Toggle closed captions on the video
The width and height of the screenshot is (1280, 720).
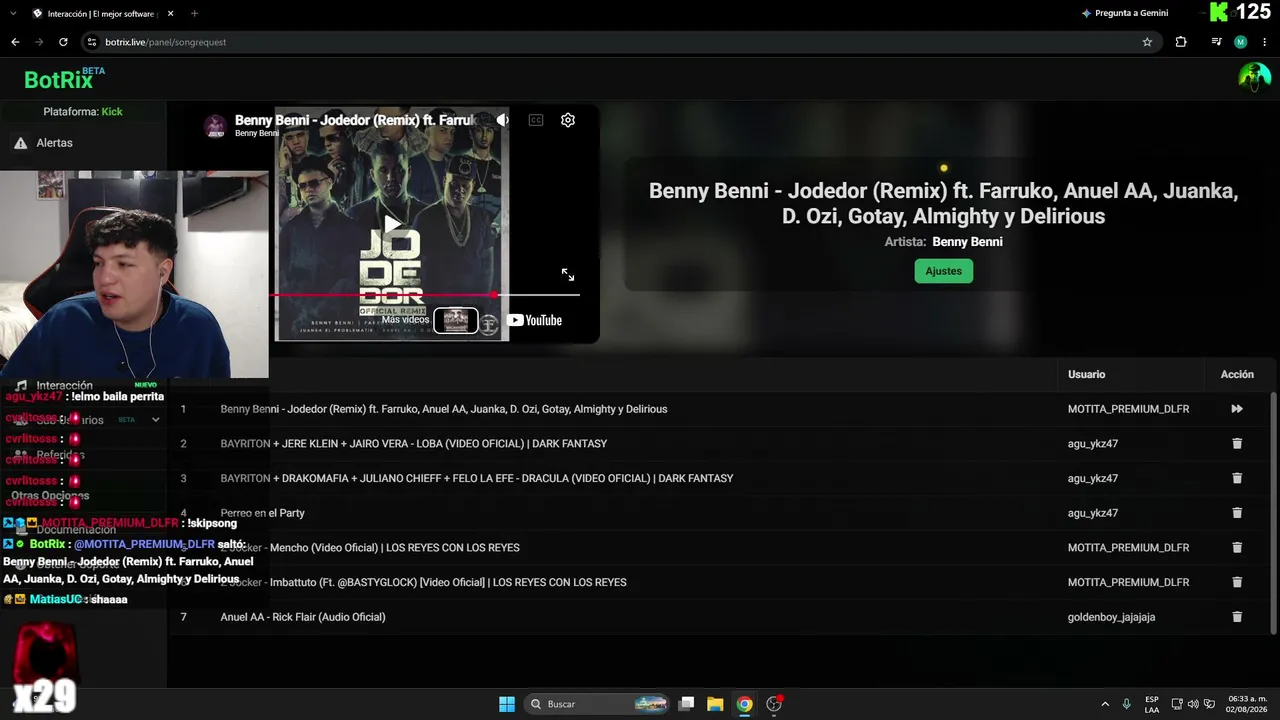coord(536,120)
